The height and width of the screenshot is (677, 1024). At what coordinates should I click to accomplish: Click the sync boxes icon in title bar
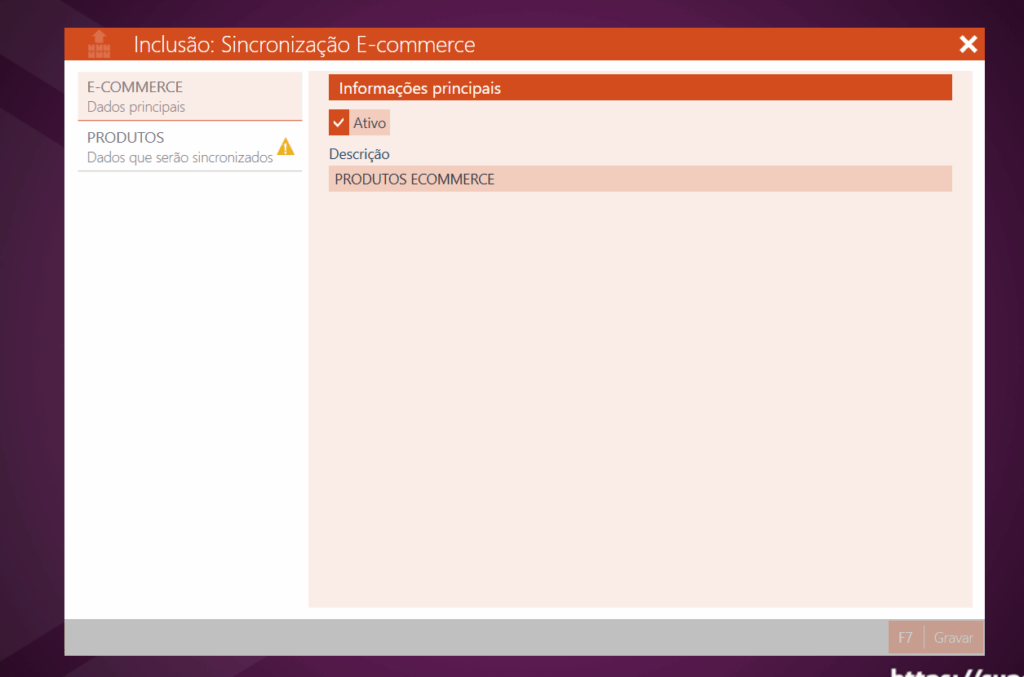pos(98,44)
